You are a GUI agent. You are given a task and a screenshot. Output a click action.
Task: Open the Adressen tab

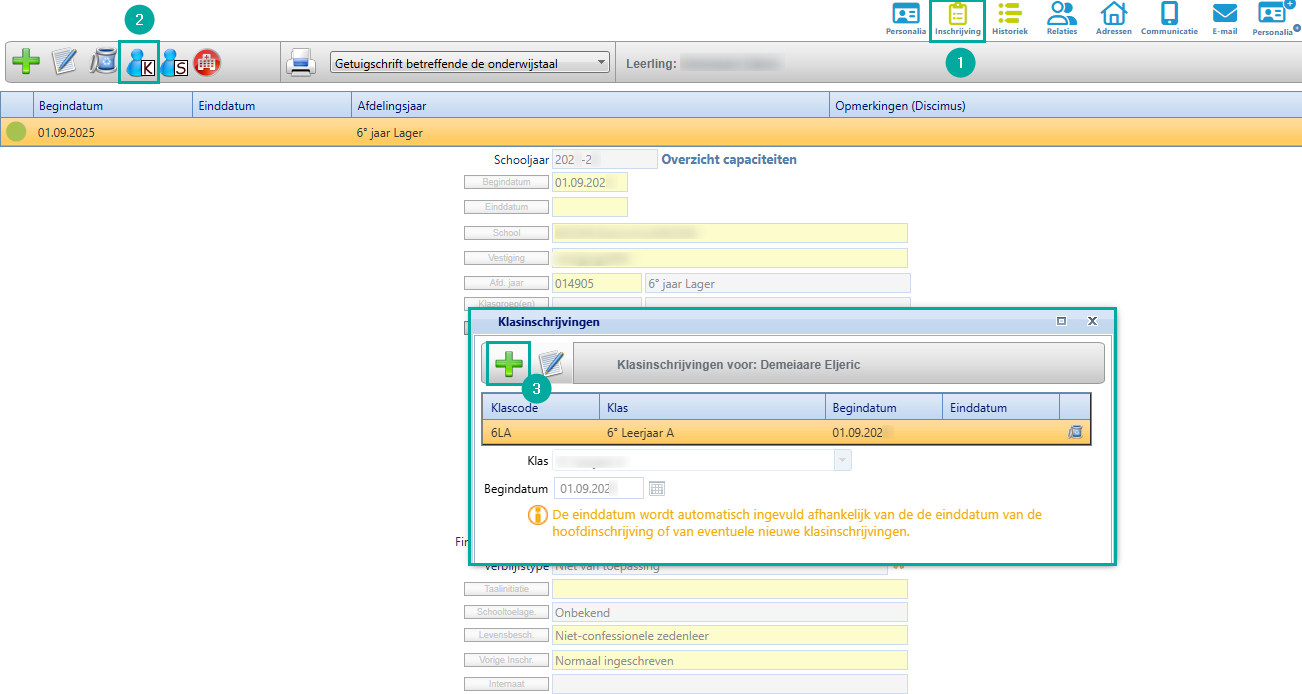coord(1113,20)
